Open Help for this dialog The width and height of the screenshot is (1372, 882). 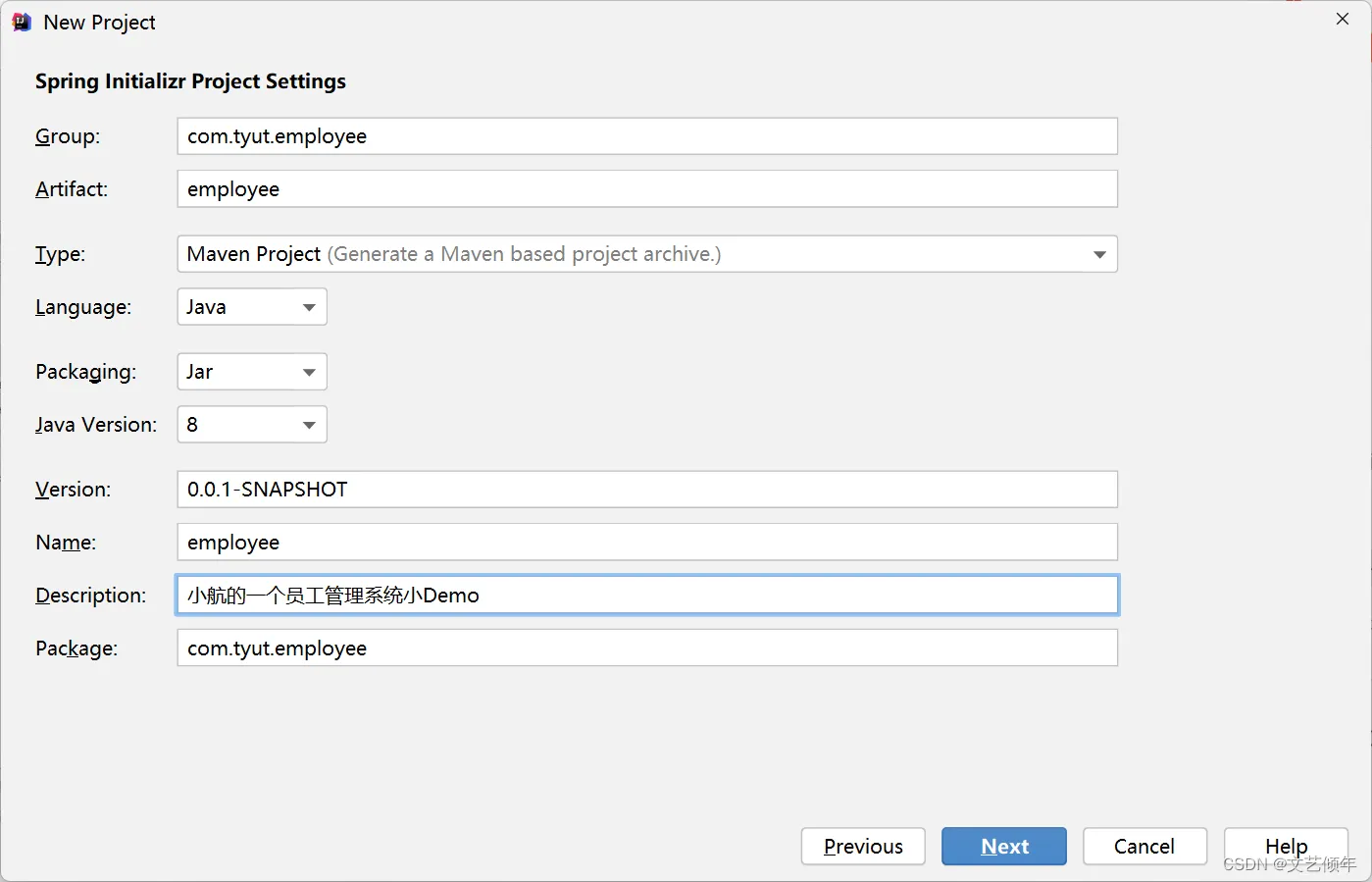(1286, 846)
